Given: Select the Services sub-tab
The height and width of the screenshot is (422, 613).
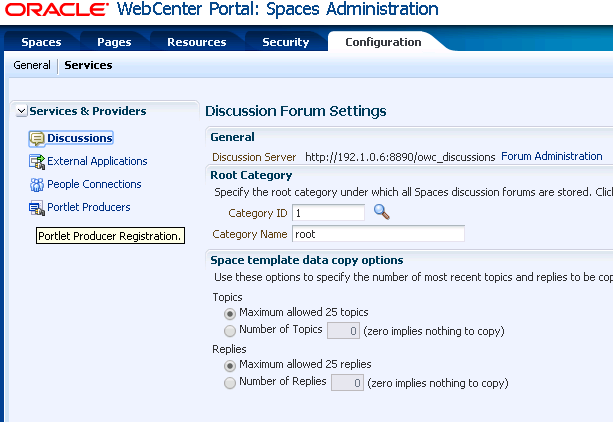Looking at the screenshot, I should (x=88, y=65).
